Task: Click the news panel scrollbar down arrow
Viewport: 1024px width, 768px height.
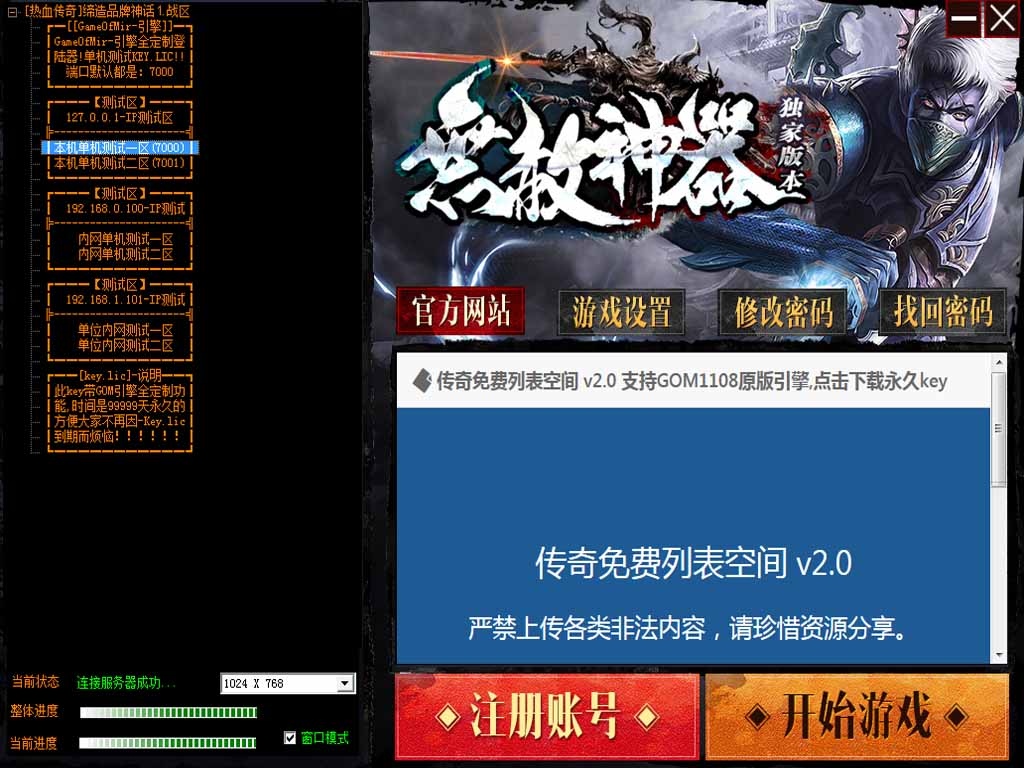Action: pos(999,655)
